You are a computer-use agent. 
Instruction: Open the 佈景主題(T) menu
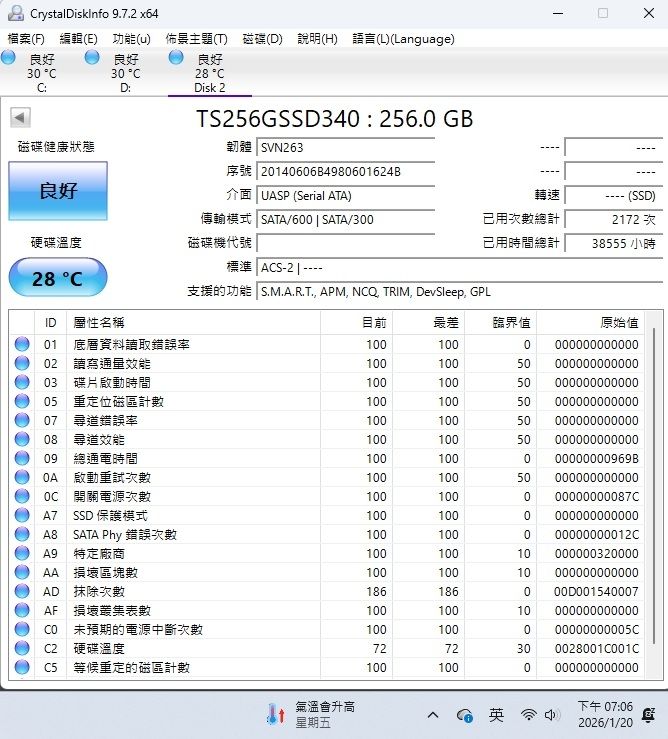pos(196,39)
